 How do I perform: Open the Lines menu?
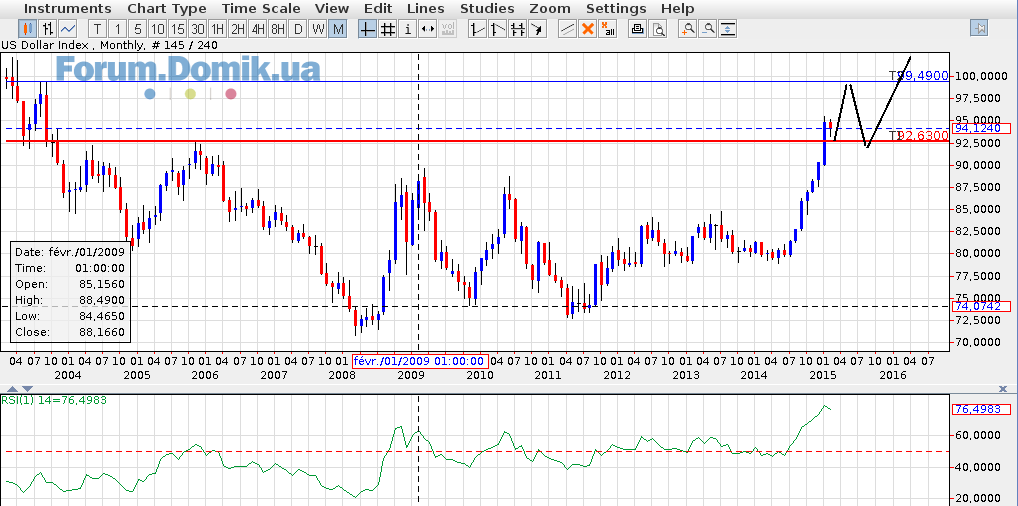coord(426,8)
